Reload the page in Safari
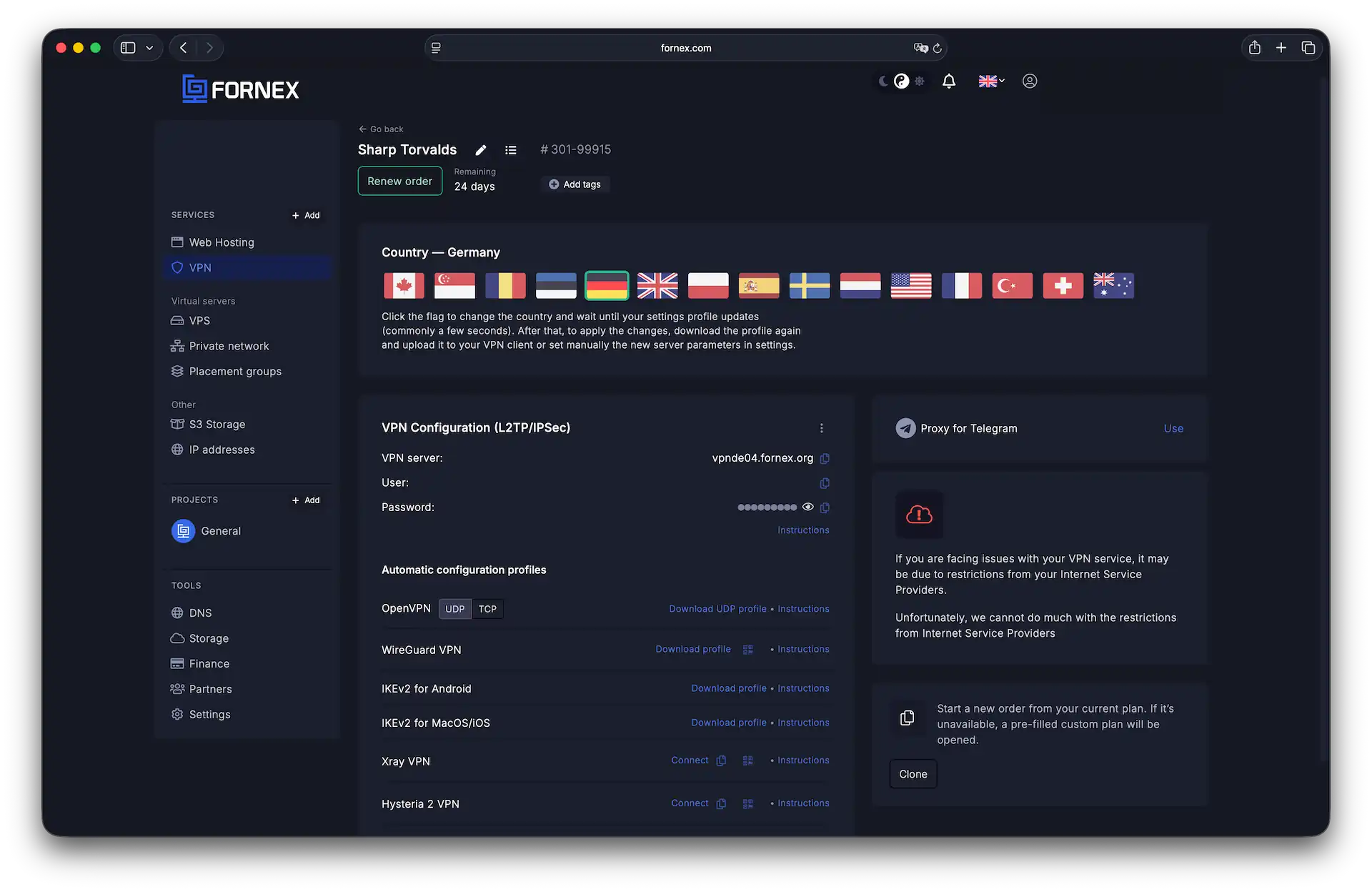The image size is (1372, 892). tap(938, 48)
